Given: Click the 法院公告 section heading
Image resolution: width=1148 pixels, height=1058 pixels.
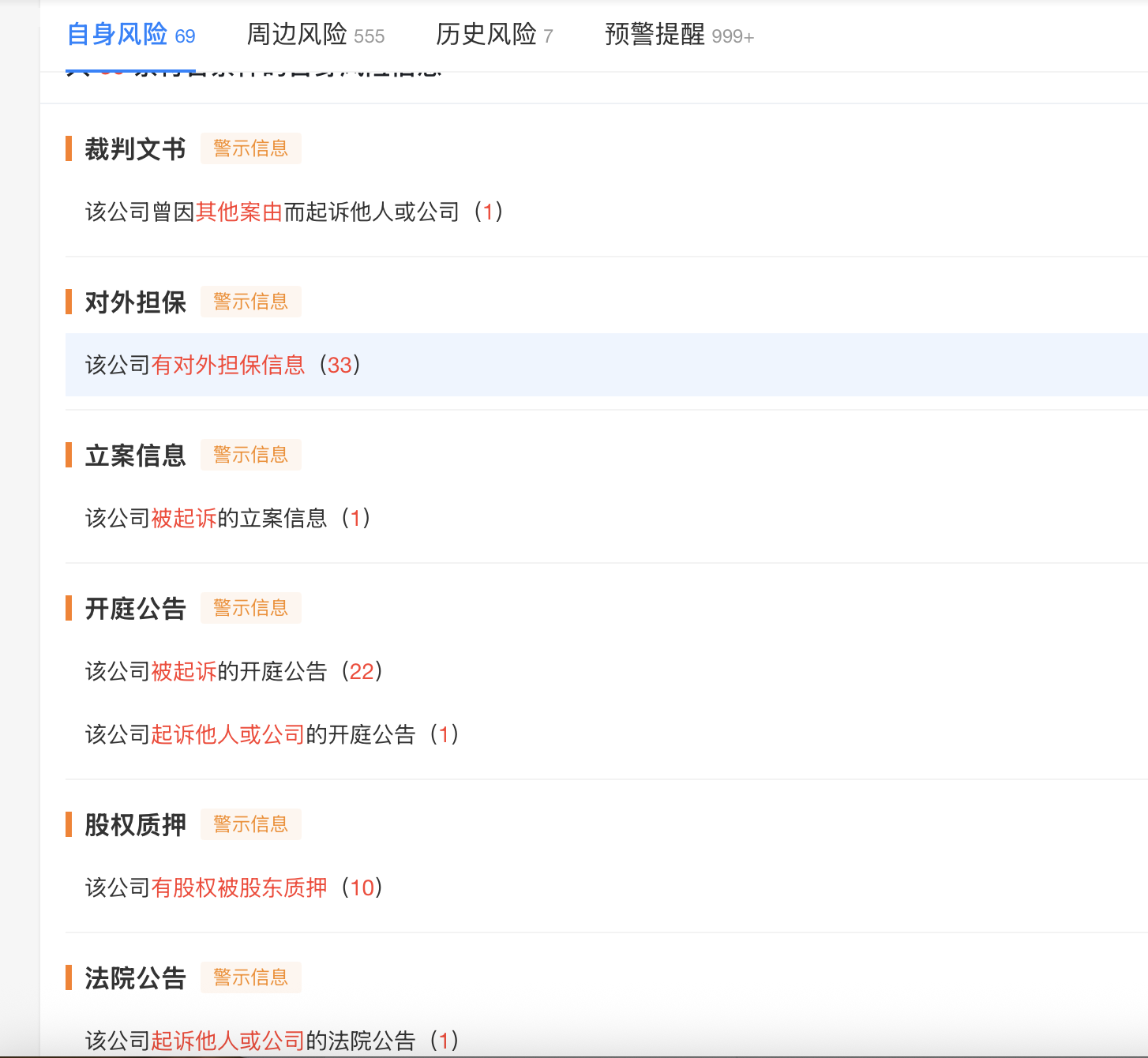Looking at the screenshot, I should [x=135, y=977].
